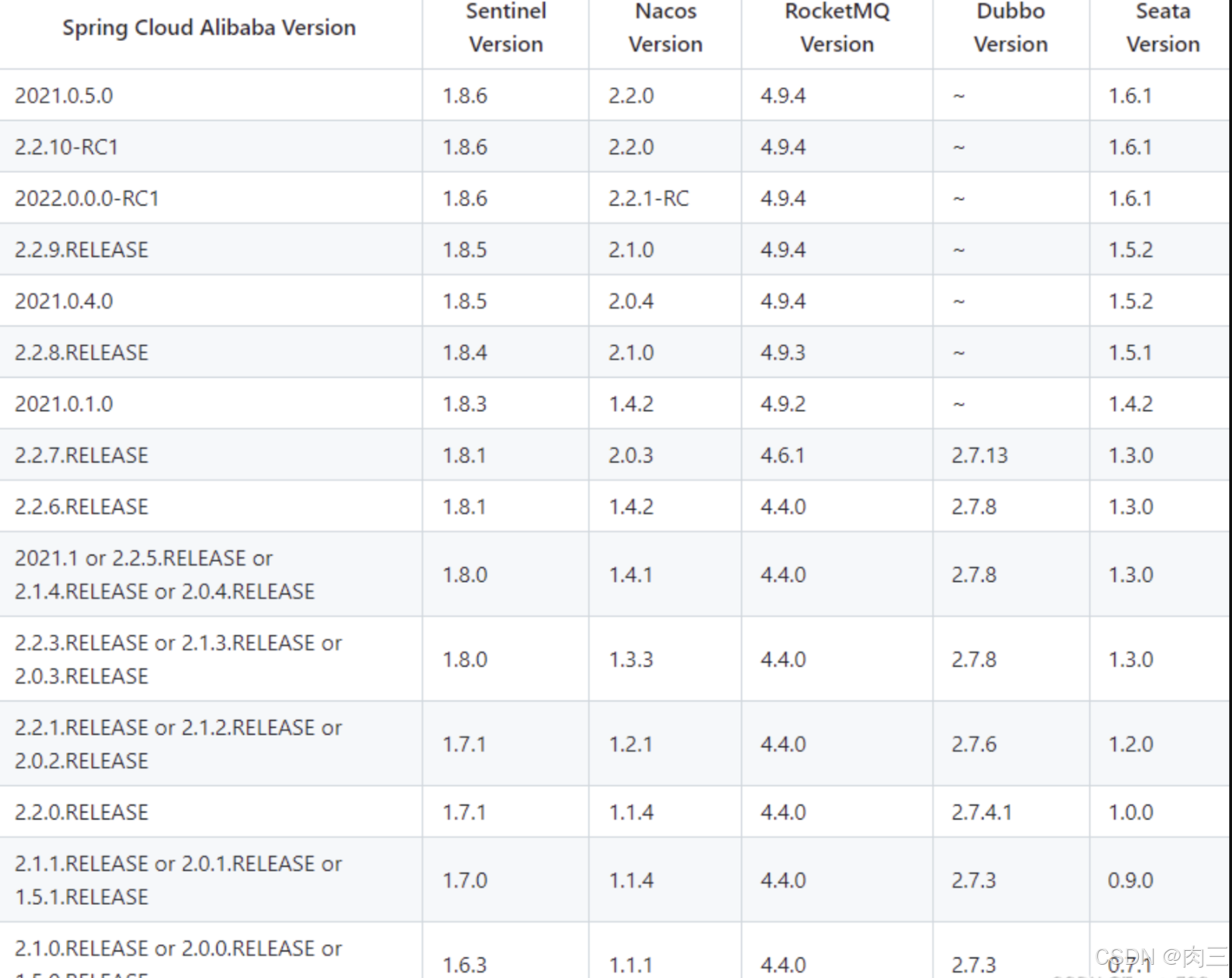Screen dimensions: 1232x978
Task: Select Sentinel 1.8.4 in 2.2.8.RELEASE row
Action: [465, 352]
